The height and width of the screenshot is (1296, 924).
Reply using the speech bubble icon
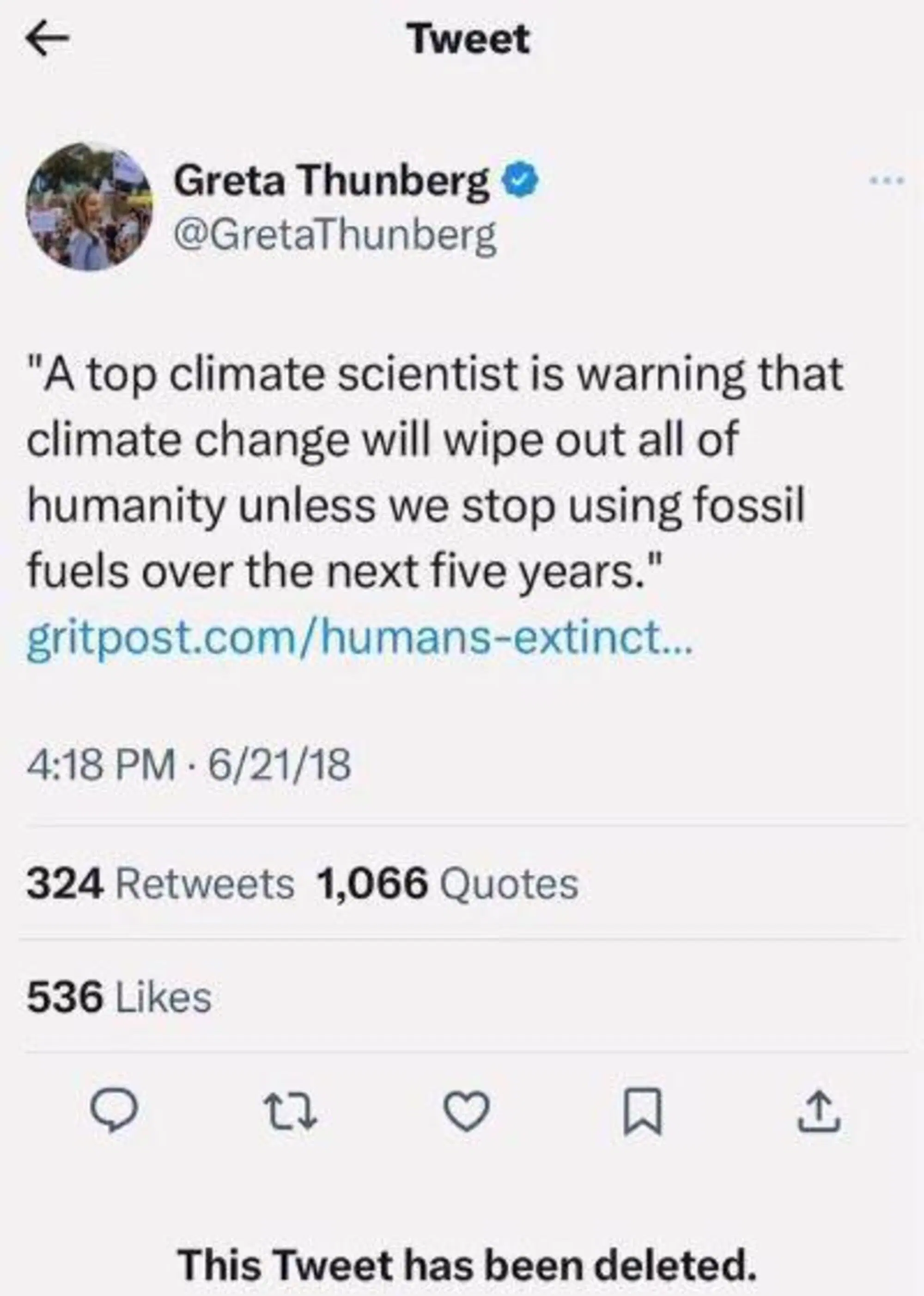(115, 1109)
